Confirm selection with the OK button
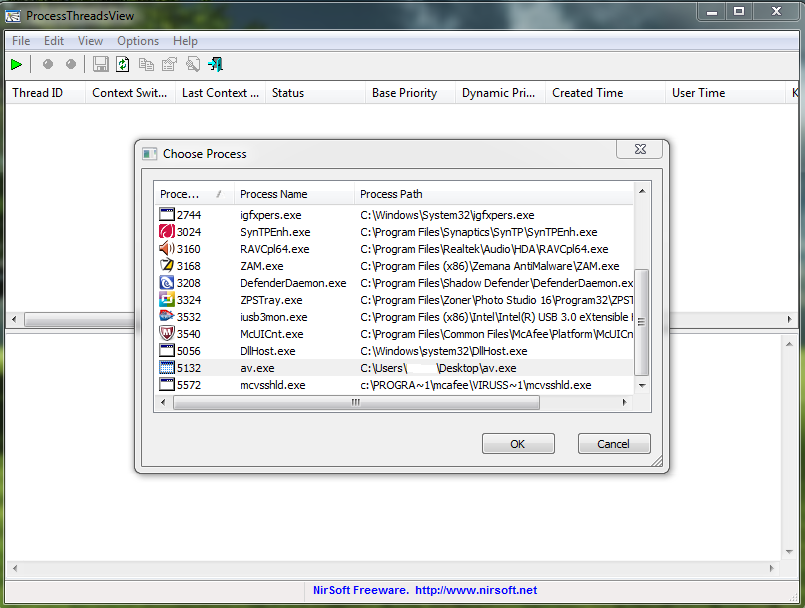Viewport: 805px width, 608px height. (x=518, y=444)
